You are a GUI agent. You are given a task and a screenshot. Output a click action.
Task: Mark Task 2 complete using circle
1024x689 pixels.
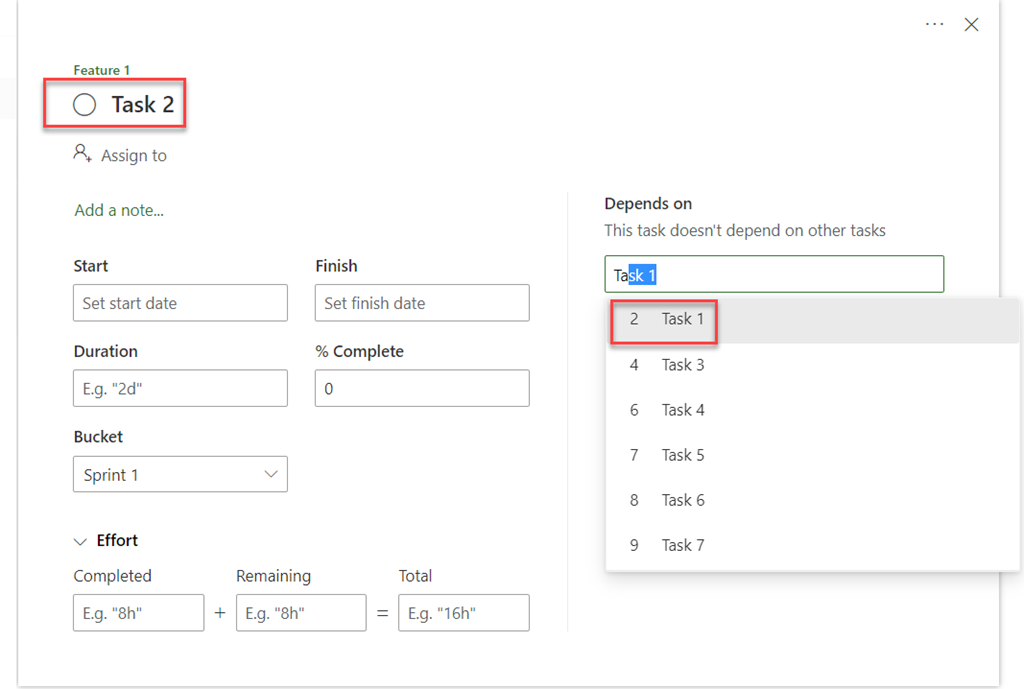(85, 105)
